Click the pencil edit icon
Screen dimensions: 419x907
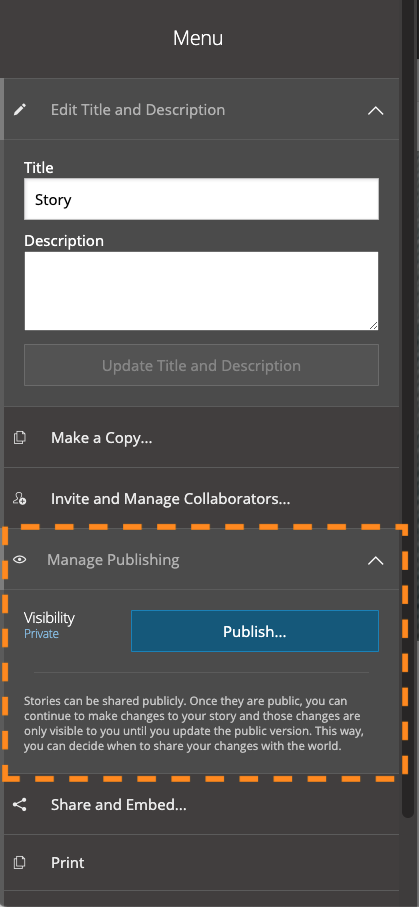point(20,109)
